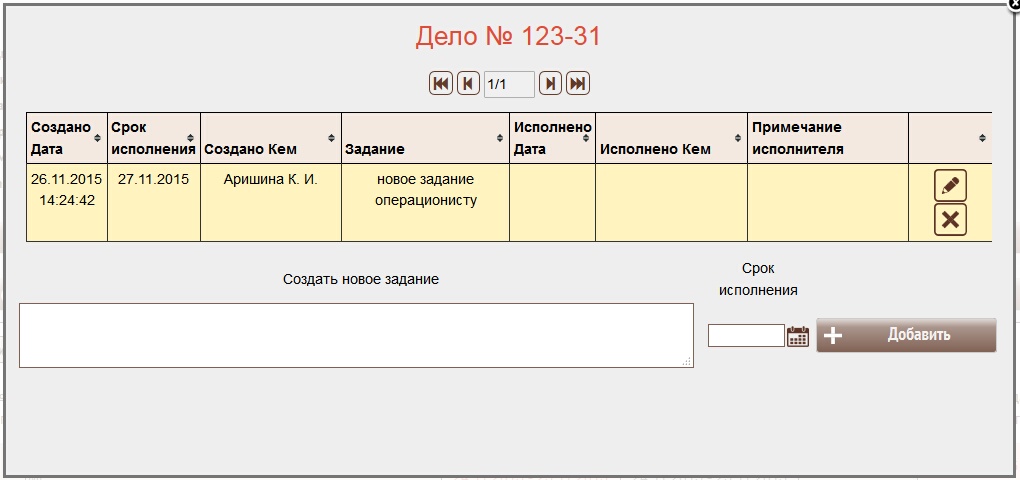Screen dimensions: 1020x480
Task: Go to the previous page of tasks
Action: [x=468, y=84]
